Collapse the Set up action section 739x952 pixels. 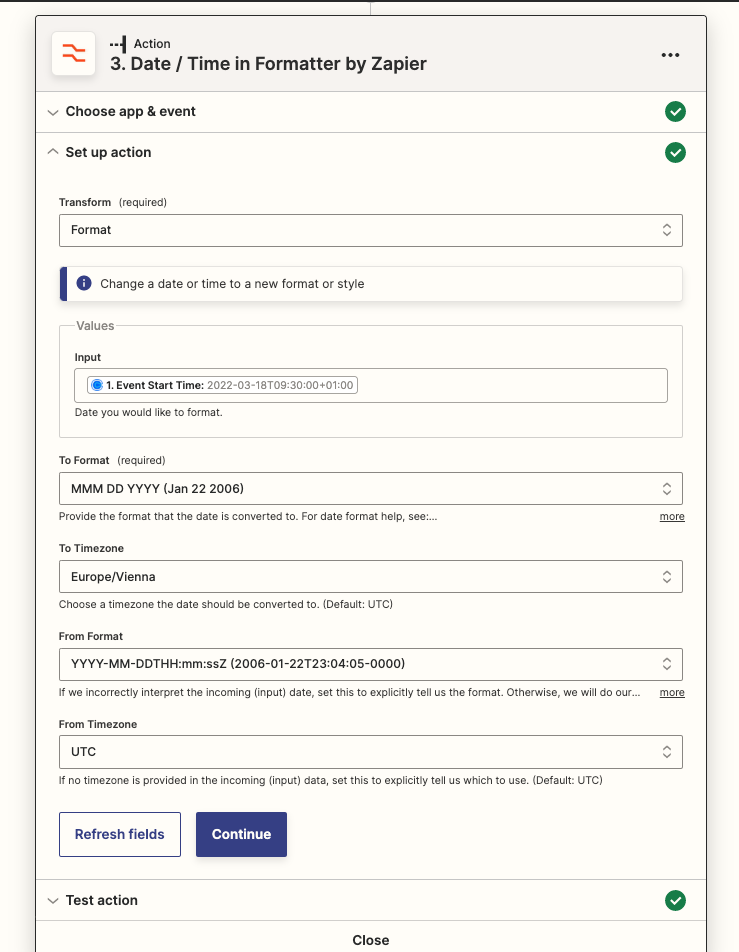click(x=108, y=153)
